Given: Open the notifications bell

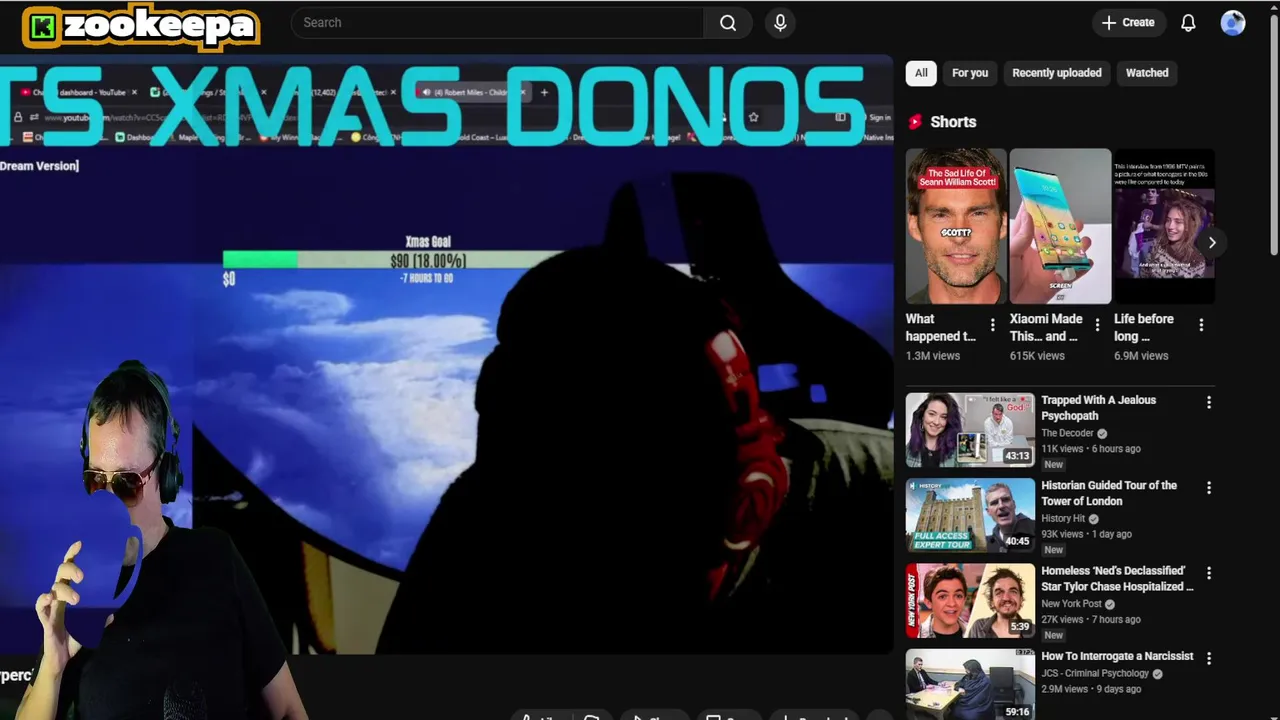Looking at the screenshot, I should pos(1188,23).
